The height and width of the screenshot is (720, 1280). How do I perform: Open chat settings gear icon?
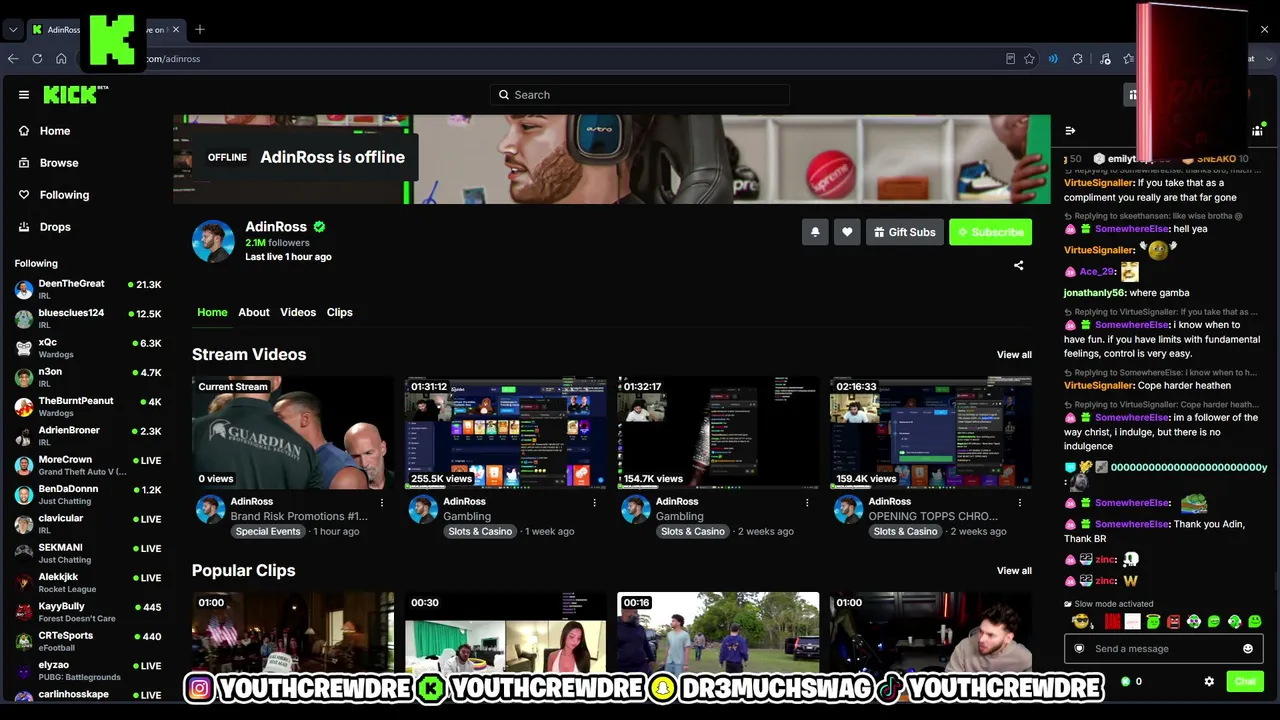pyautogui.click(x=1209, y=681)
